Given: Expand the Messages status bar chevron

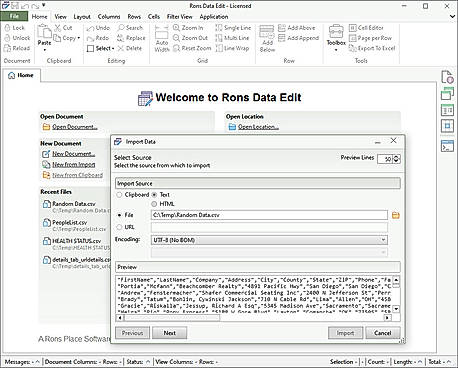Looking at the screenshot, I should (x=37, y=362).
